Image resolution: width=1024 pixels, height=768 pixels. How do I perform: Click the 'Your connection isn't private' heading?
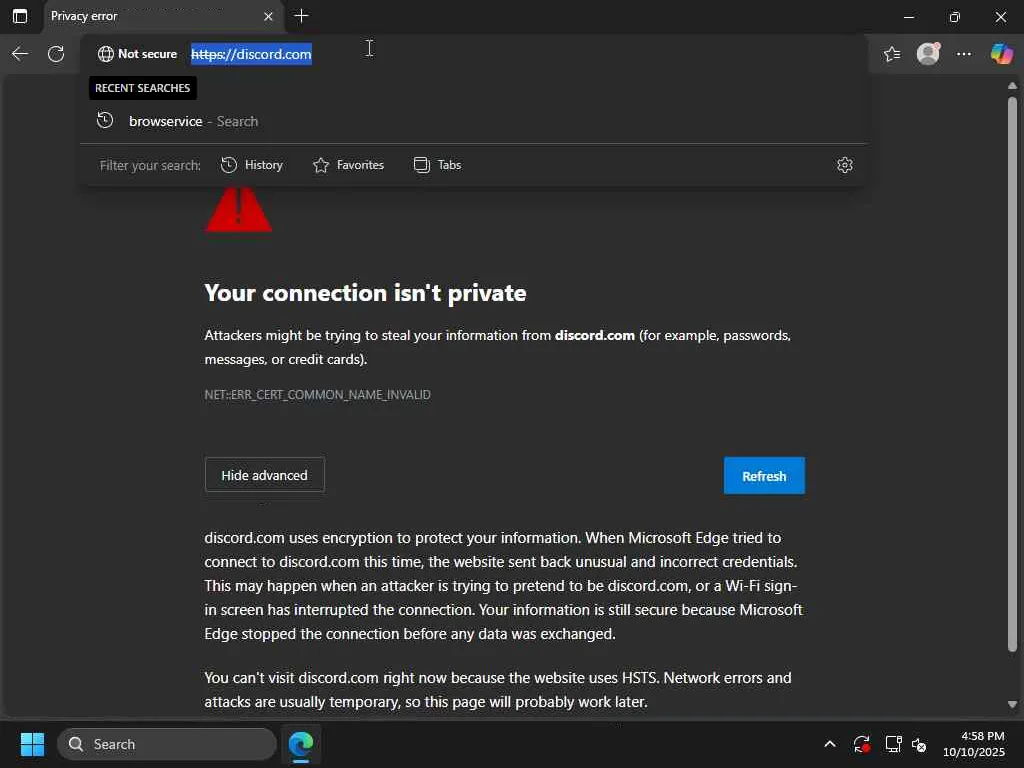pos(365,293)
